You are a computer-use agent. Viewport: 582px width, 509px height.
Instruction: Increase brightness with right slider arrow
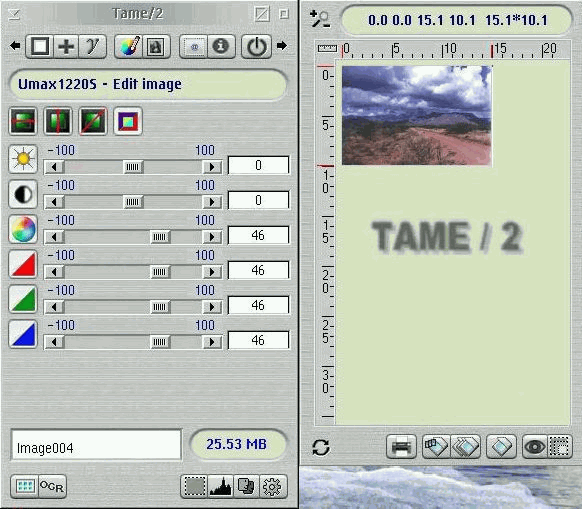click(212, 167)
